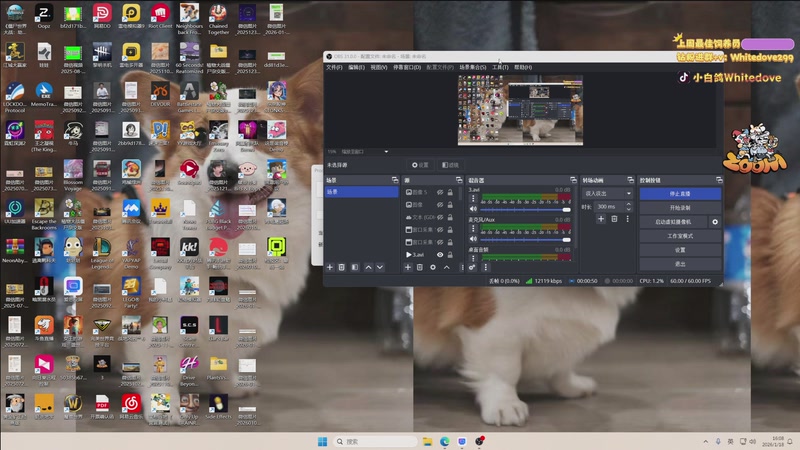Show hidden system tray icons chevron
This screenshot has width=800, height=450.
tap(706, 441)
